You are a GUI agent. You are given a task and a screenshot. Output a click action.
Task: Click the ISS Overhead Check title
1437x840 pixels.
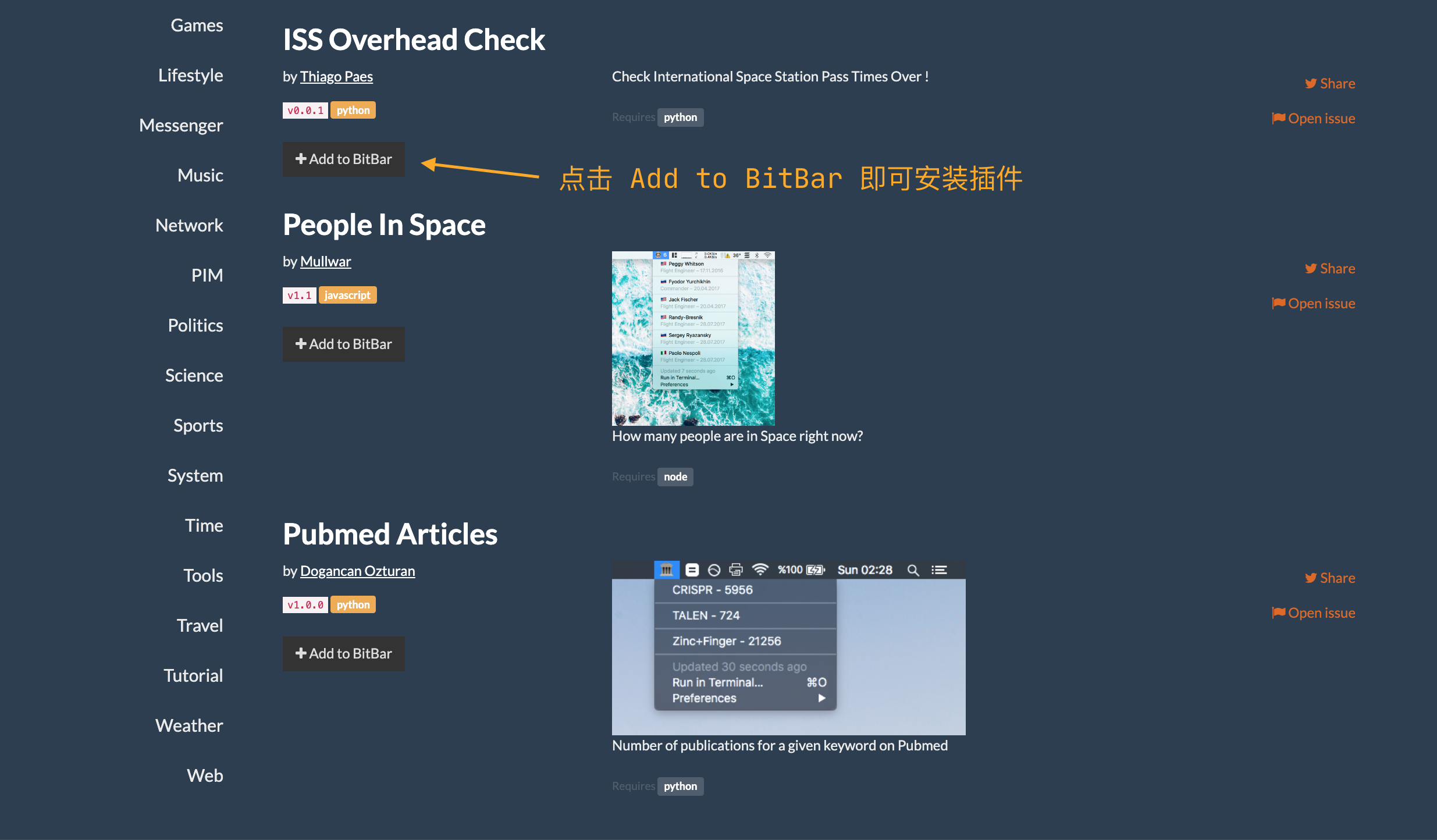(x=414, y=40)
